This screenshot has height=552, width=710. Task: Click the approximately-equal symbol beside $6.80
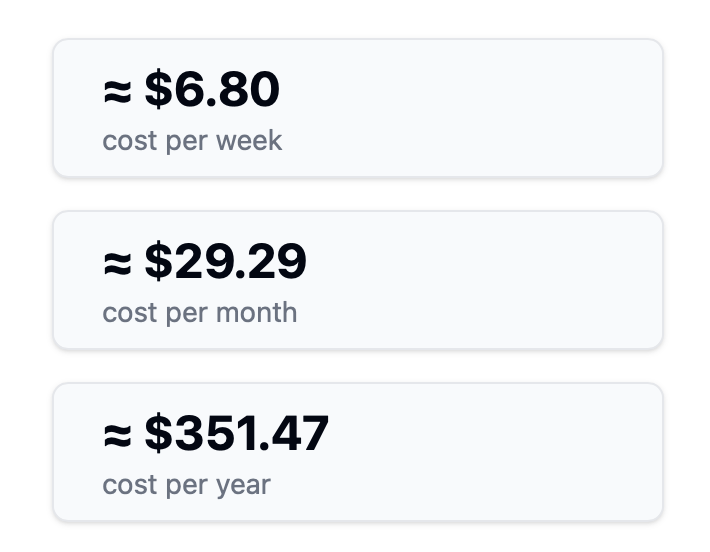coord(117,91)
